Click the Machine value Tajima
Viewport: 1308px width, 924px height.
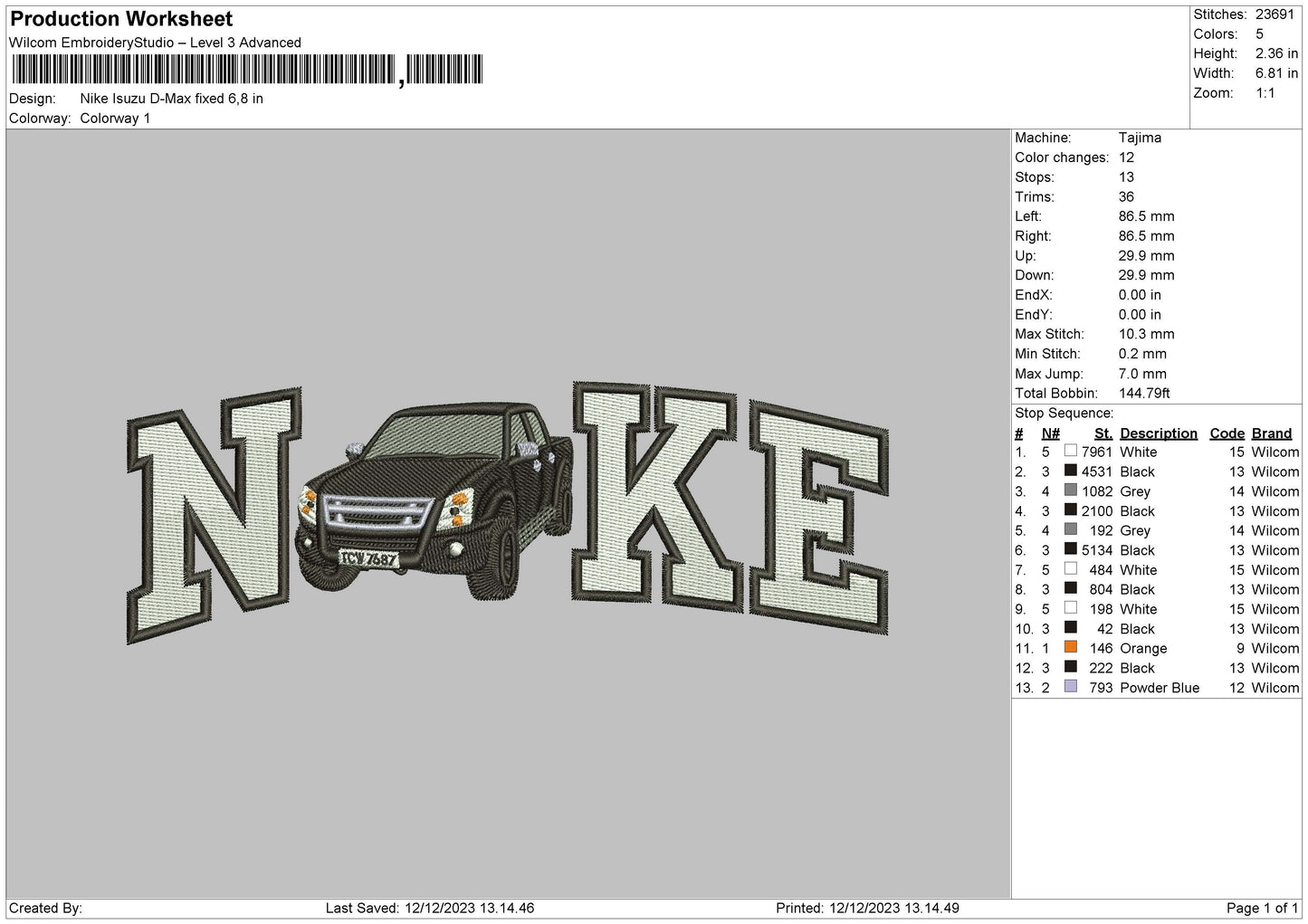click(x=1140, y=138)
